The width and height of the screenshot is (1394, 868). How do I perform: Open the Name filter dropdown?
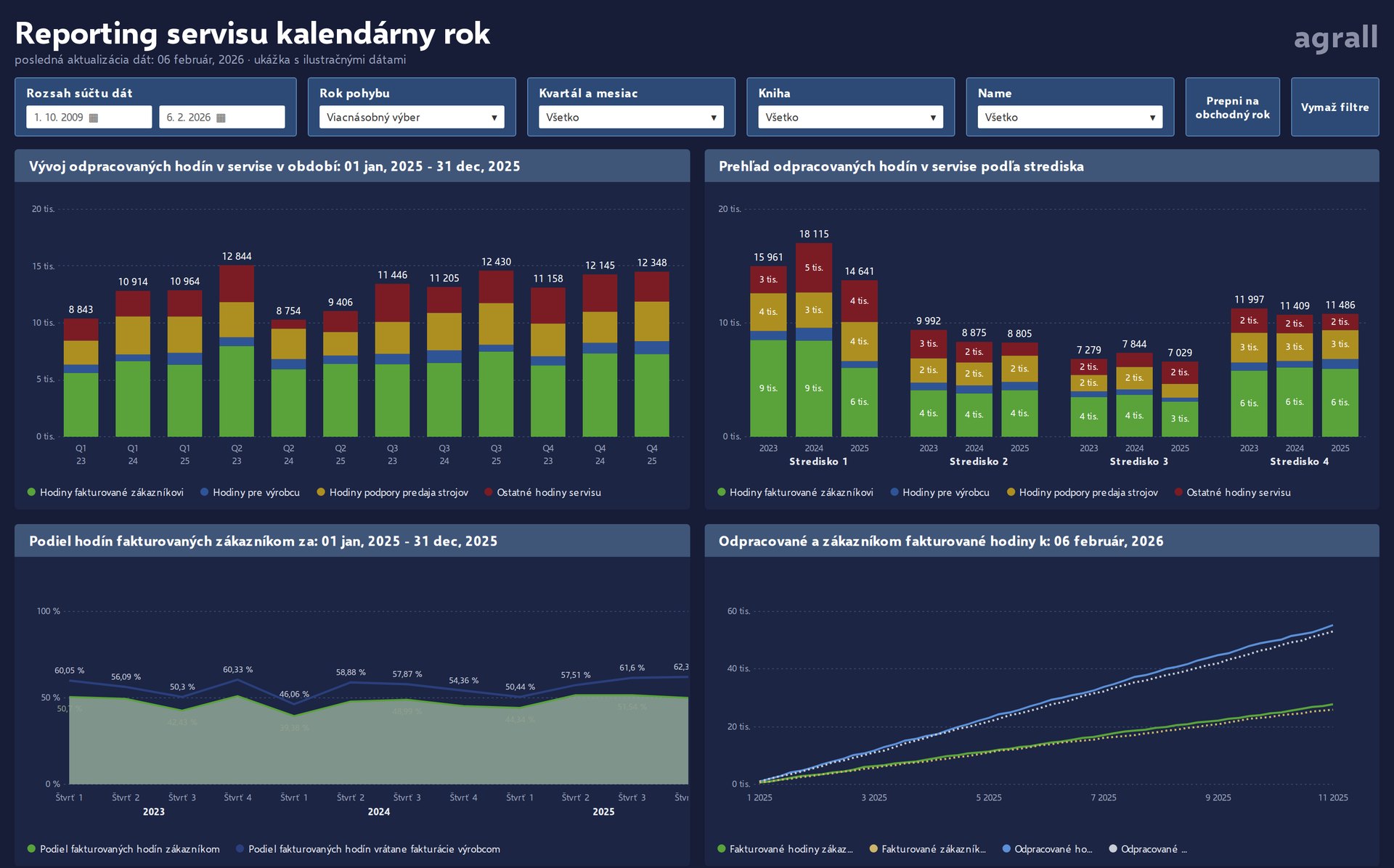(1069, 117)
